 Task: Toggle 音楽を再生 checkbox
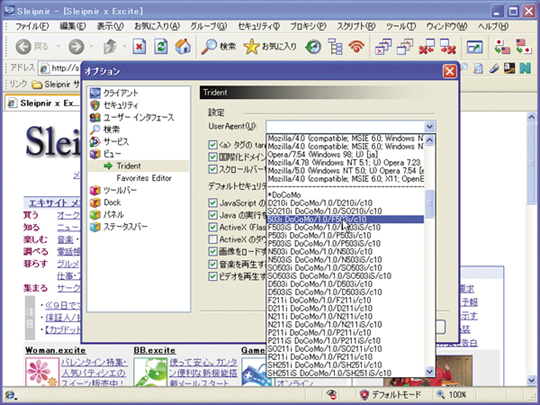tap(213, 264)
